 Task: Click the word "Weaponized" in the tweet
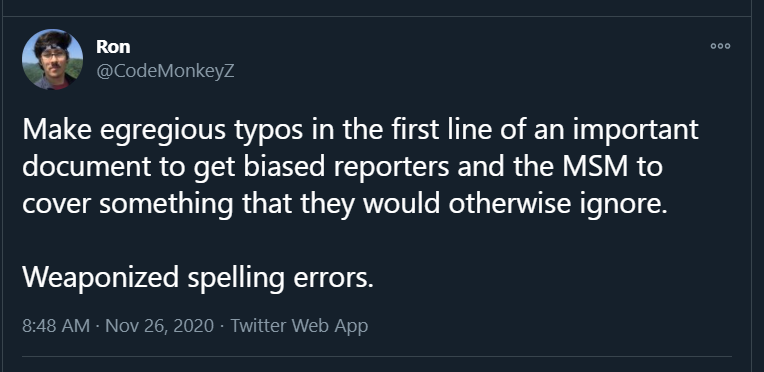point(100,278)
